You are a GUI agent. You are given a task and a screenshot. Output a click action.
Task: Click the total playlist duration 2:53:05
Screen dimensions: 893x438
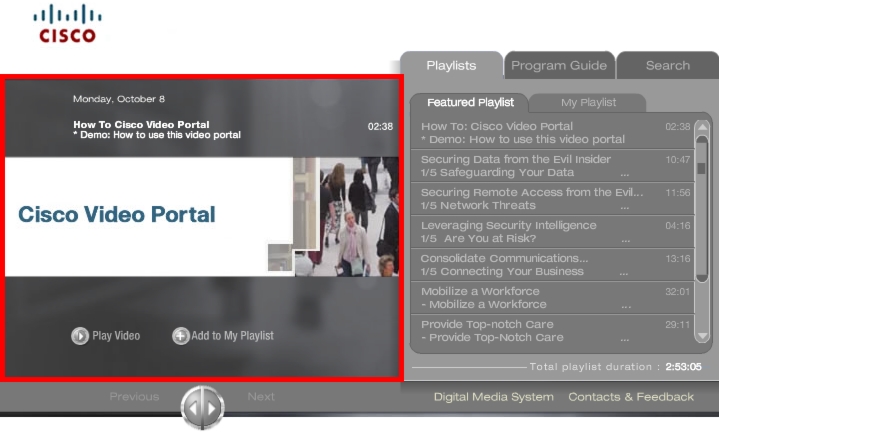[683, 367]
